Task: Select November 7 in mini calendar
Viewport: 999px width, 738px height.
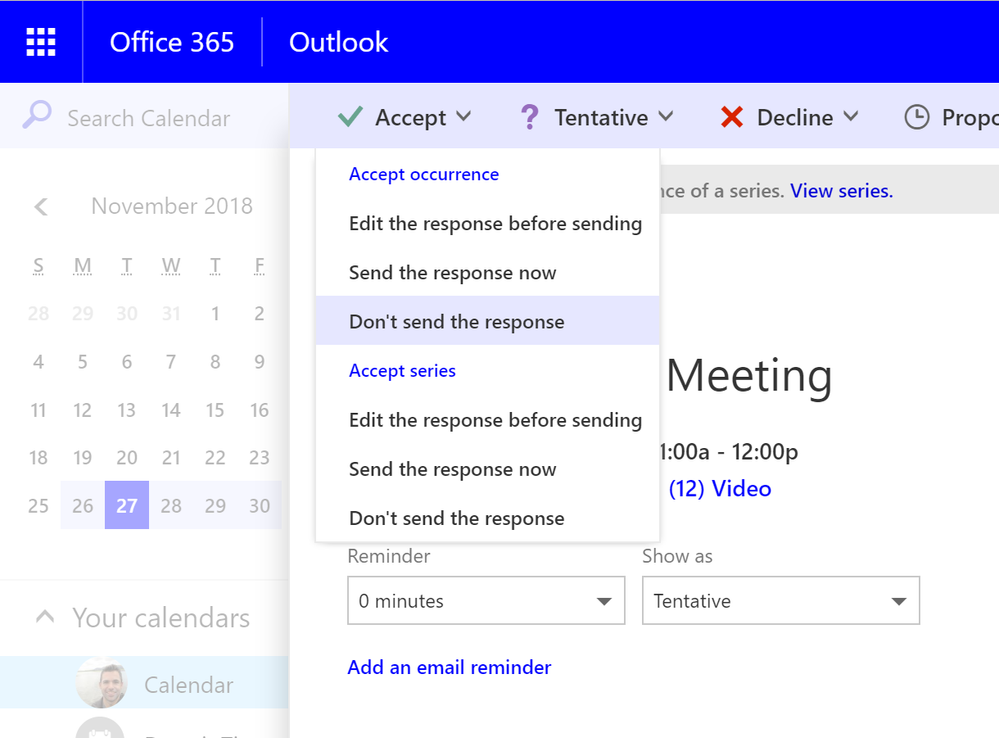Action: (171, 362)
